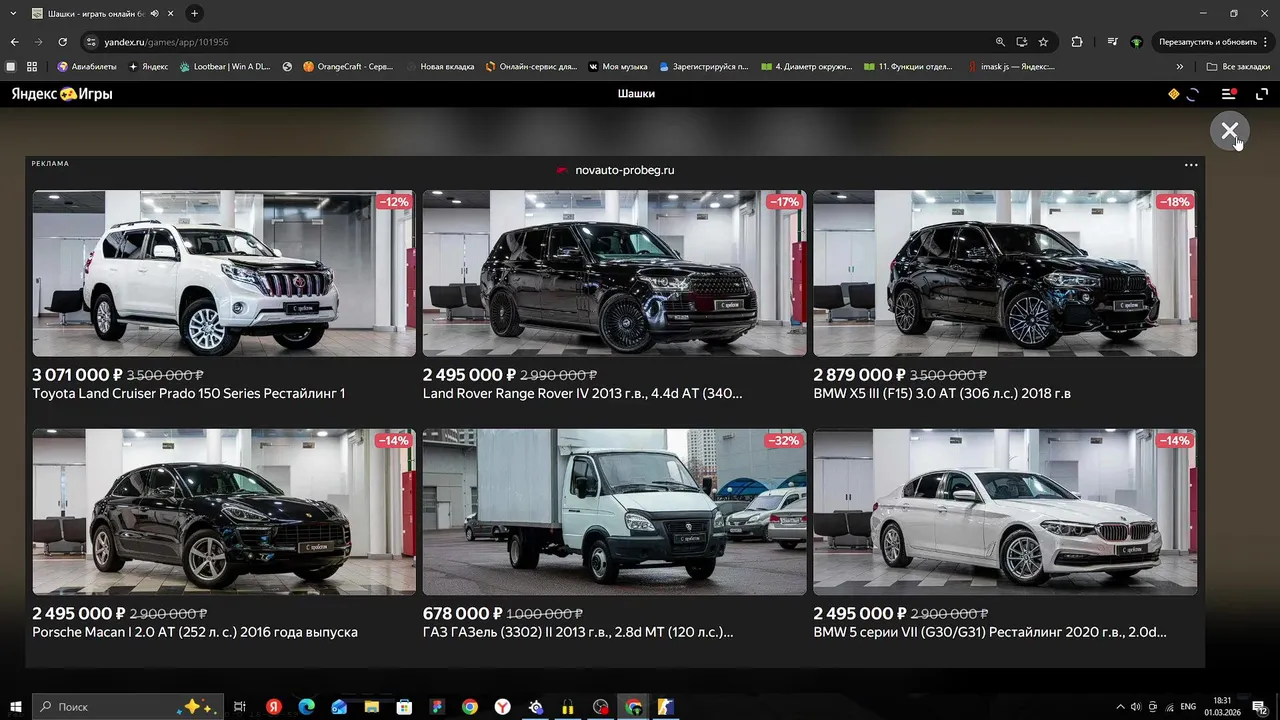Open the Яндекс bookmark
Screen dimensions: 1280x720
(x=148, y=67)
